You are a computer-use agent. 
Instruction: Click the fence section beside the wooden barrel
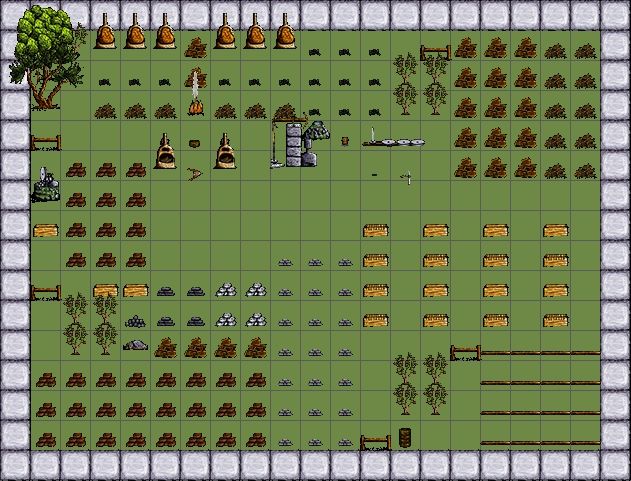(375, 443)
